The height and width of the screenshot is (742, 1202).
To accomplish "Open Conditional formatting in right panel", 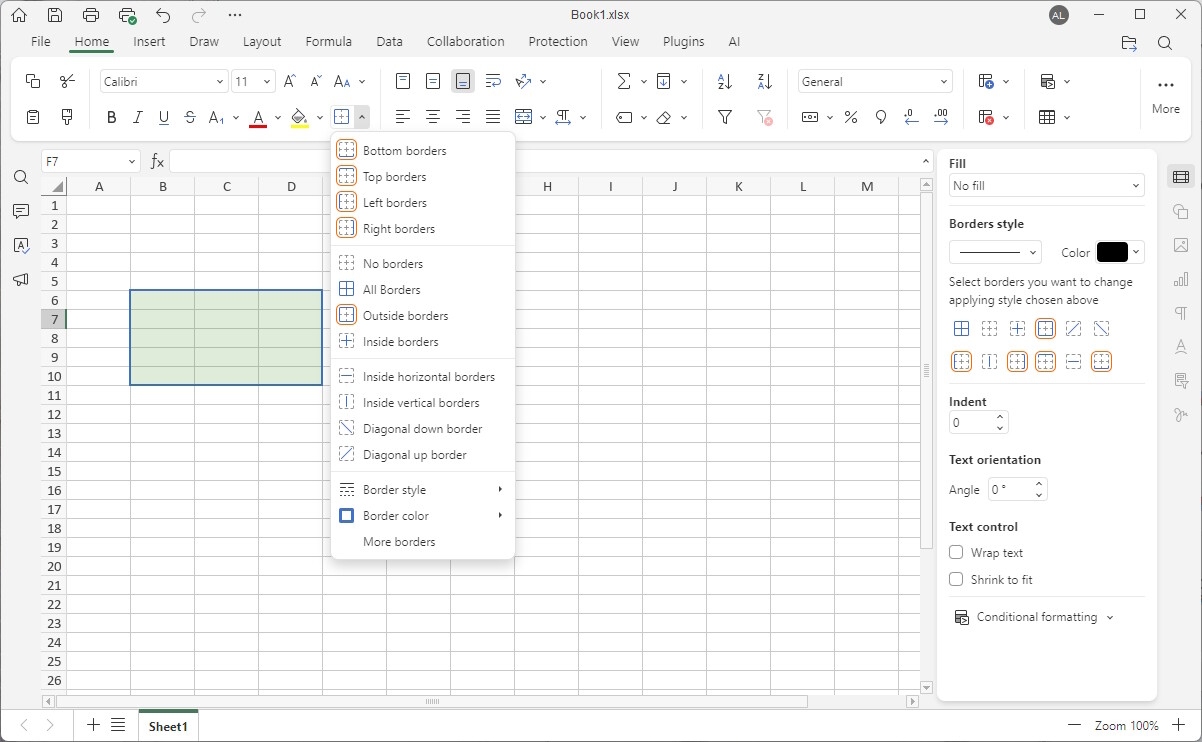I will tap(1036, 617).
